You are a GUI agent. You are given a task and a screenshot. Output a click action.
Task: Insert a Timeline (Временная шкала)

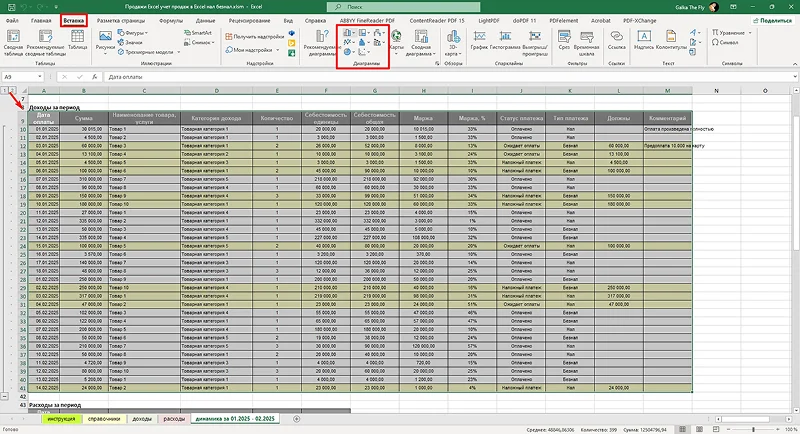(587, 43)
